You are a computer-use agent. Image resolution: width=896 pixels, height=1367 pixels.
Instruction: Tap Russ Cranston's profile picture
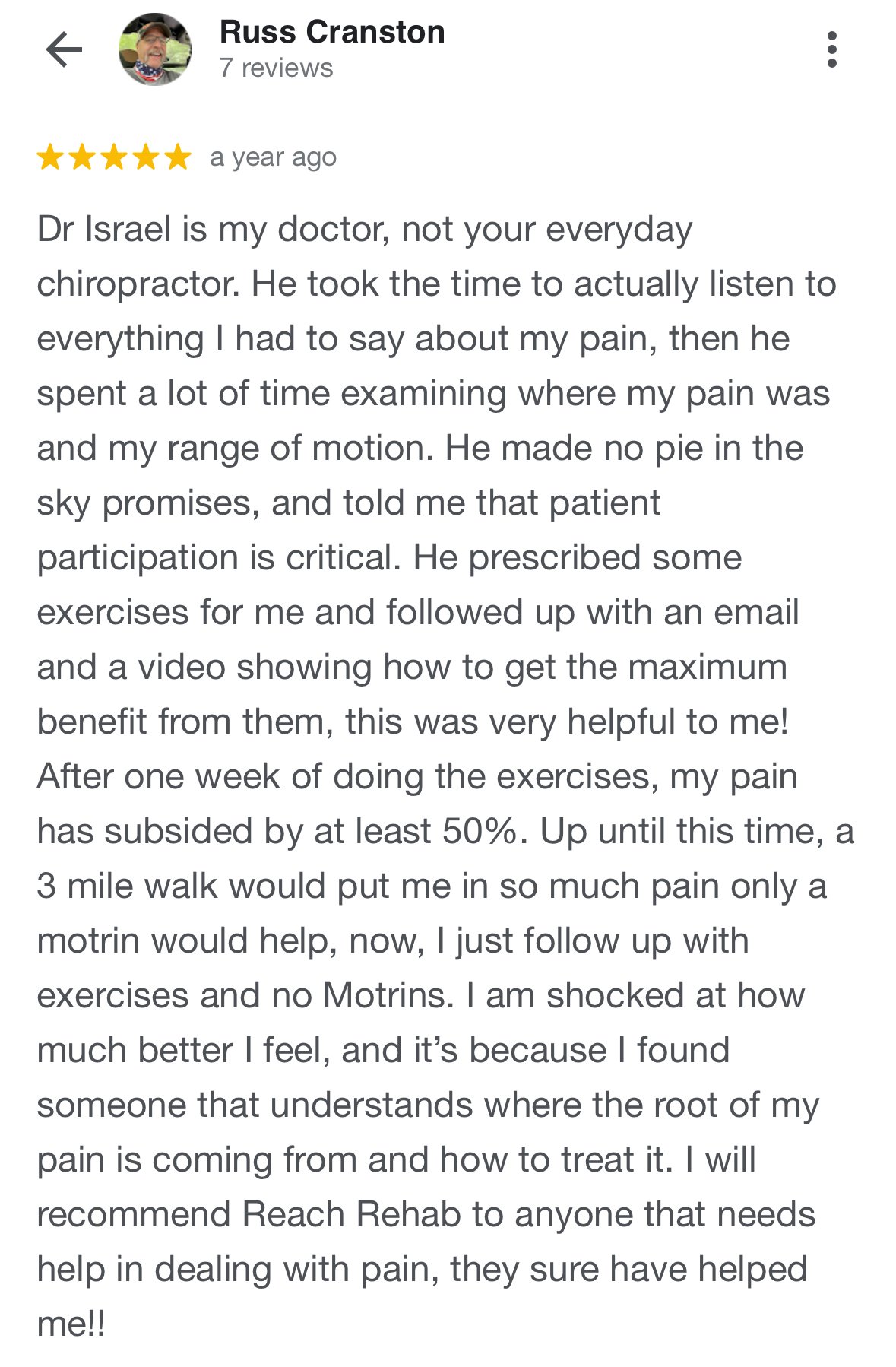click(x=155, y=50)
